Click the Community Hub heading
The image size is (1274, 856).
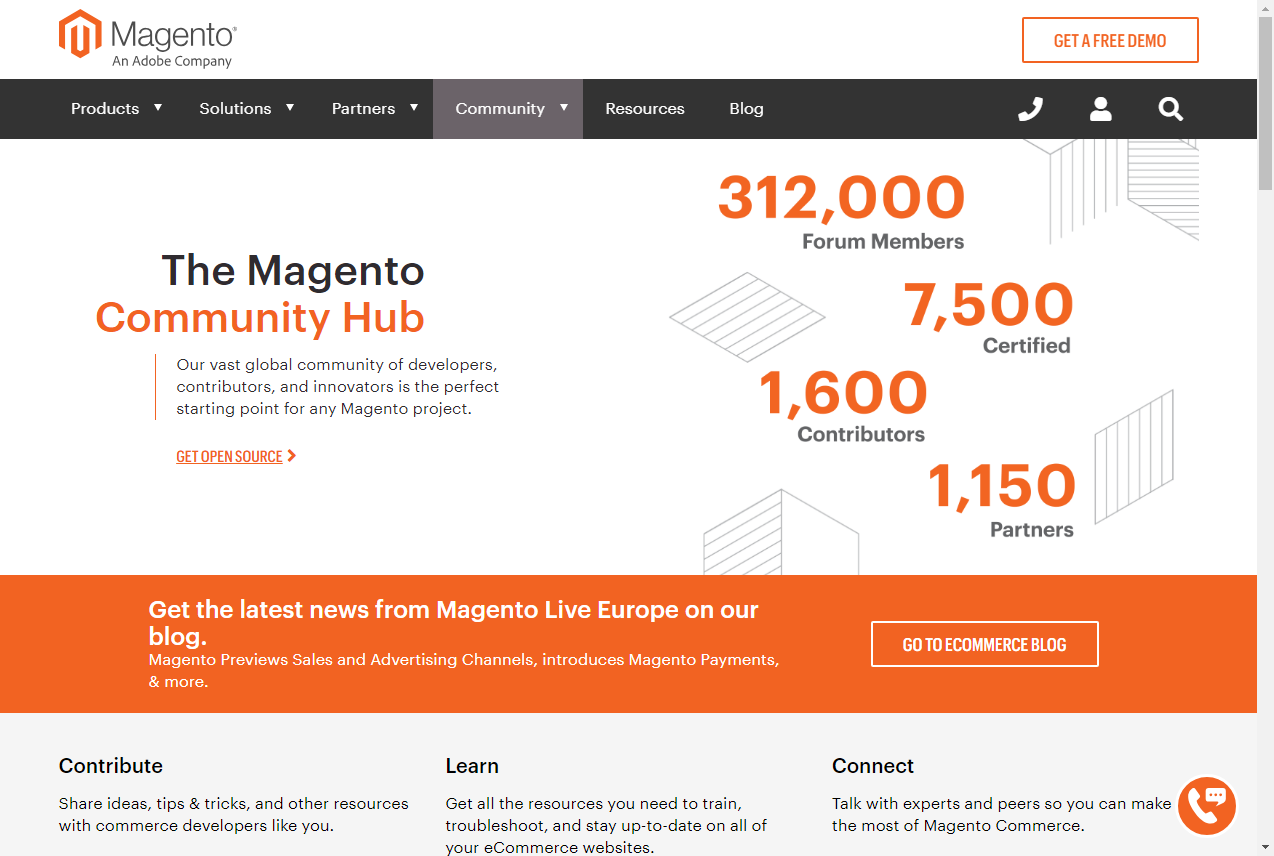[x=260, y=318]
